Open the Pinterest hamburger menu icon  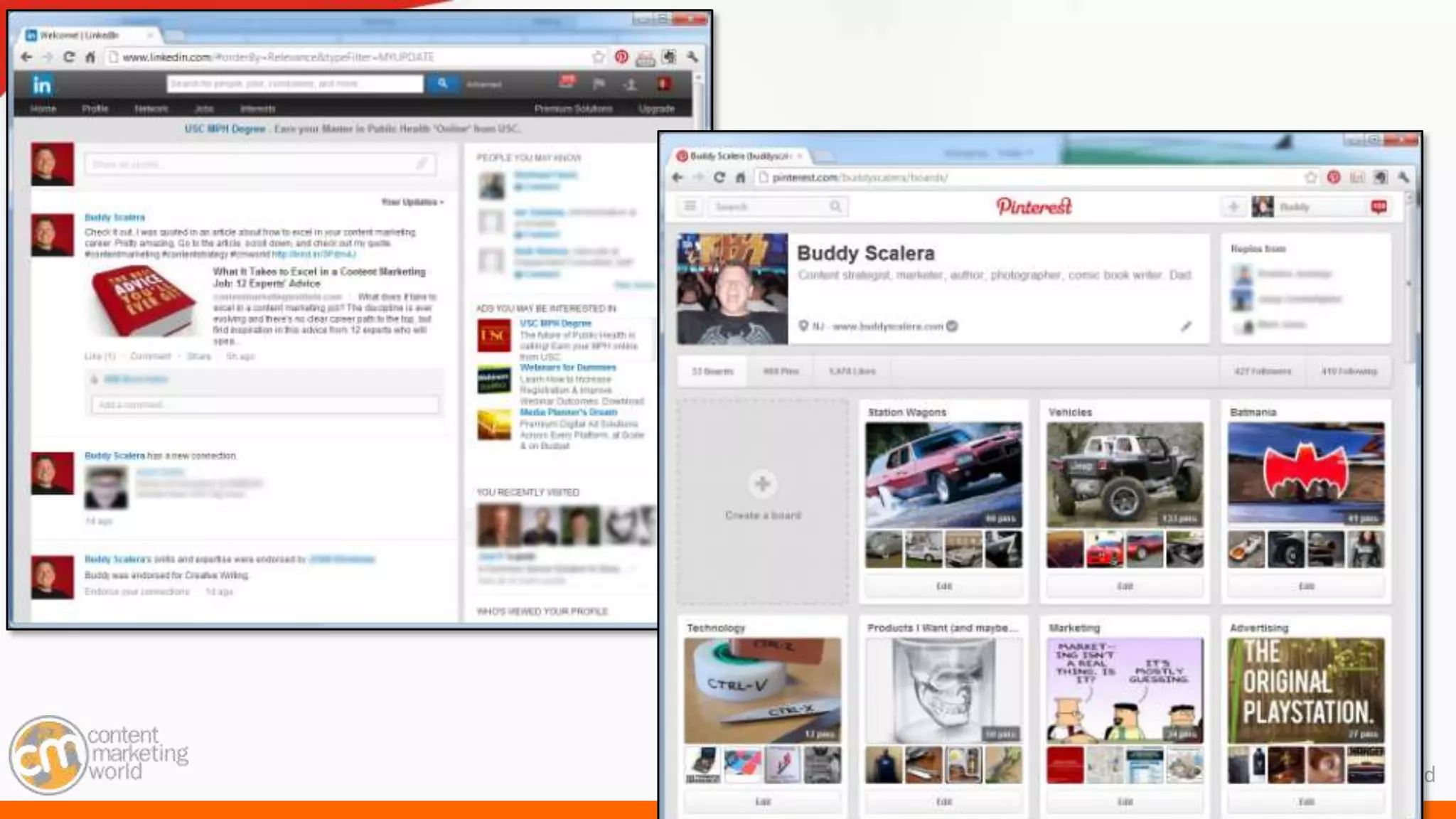tap(690, 207)
